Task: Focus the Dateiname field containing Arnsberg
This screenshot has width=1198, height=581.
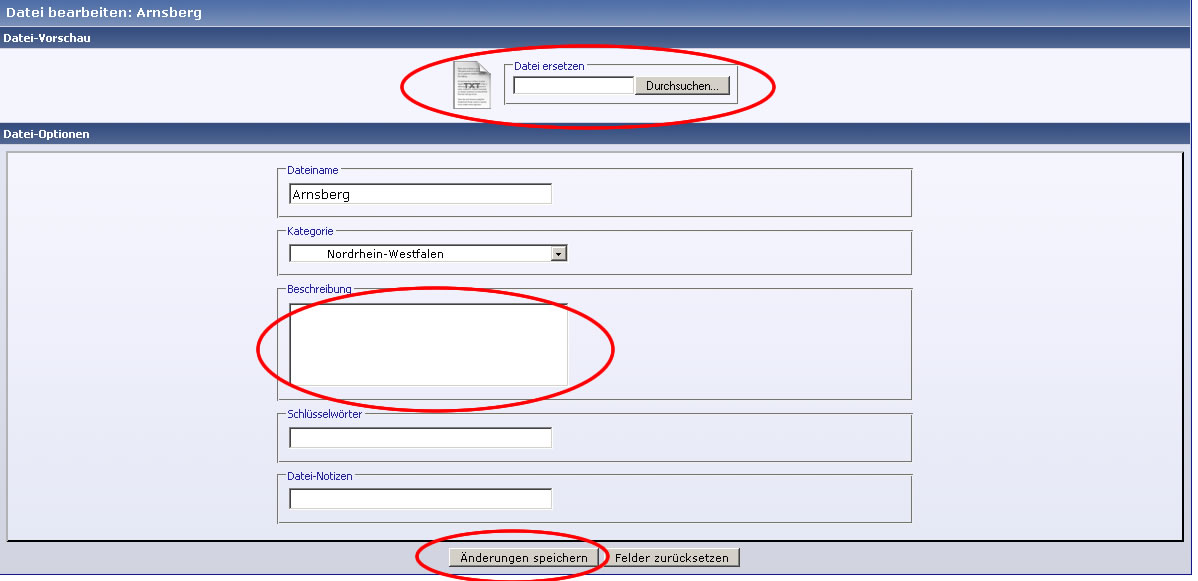Action: [x=420, y=194]
